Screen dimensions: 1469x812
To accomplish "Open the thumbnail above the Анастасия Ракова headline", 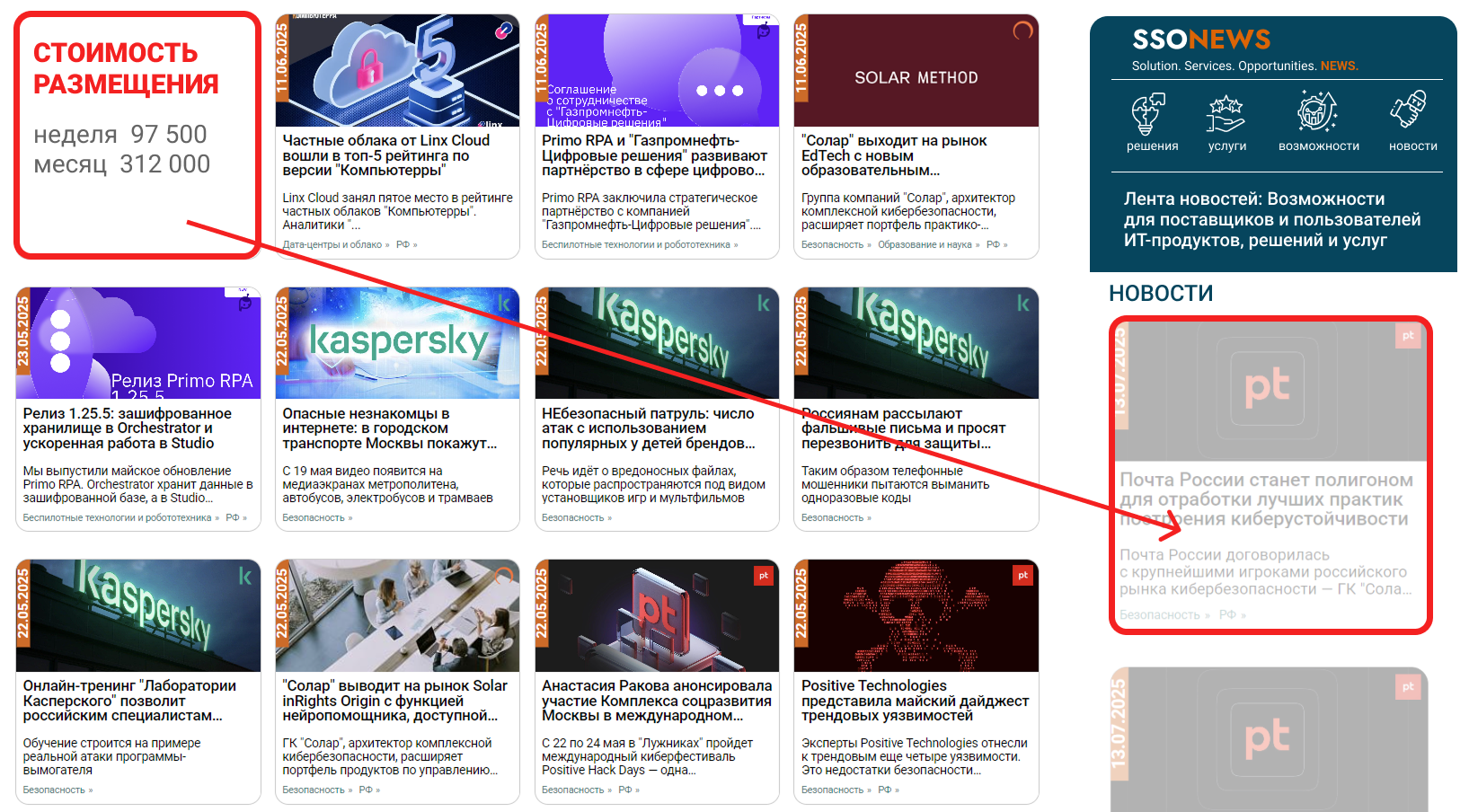I will point(657,616).
